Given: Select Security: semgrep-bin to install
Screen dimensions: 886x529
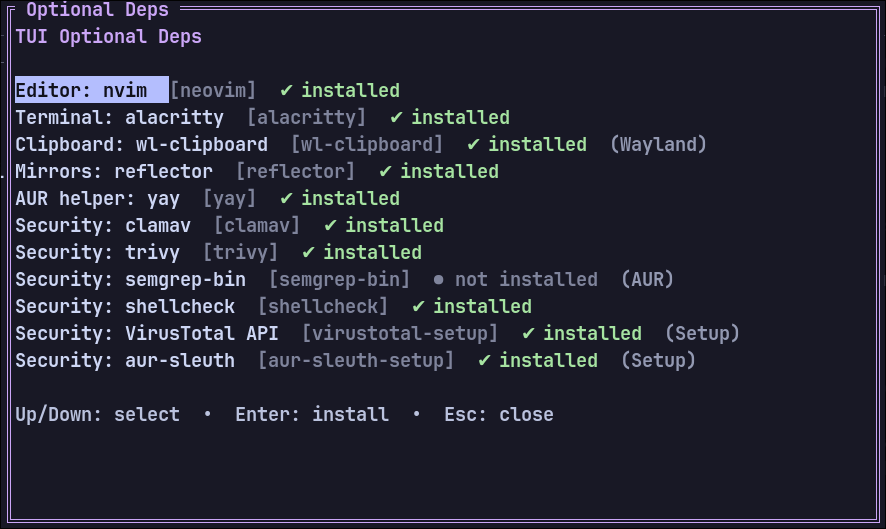Looking at the screenshot, I should pos(130,280).
